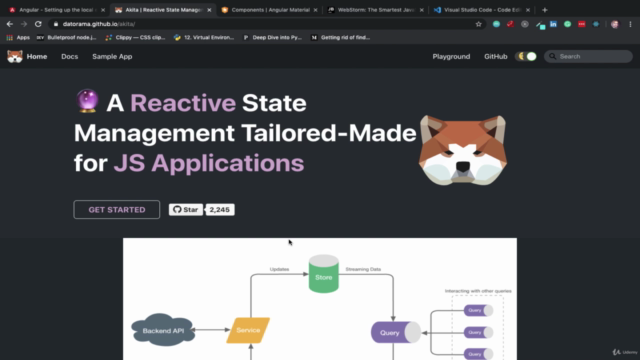640x360 pixels.
Task: Click the Store node in the diagram
Action: [x=324, y=273]
